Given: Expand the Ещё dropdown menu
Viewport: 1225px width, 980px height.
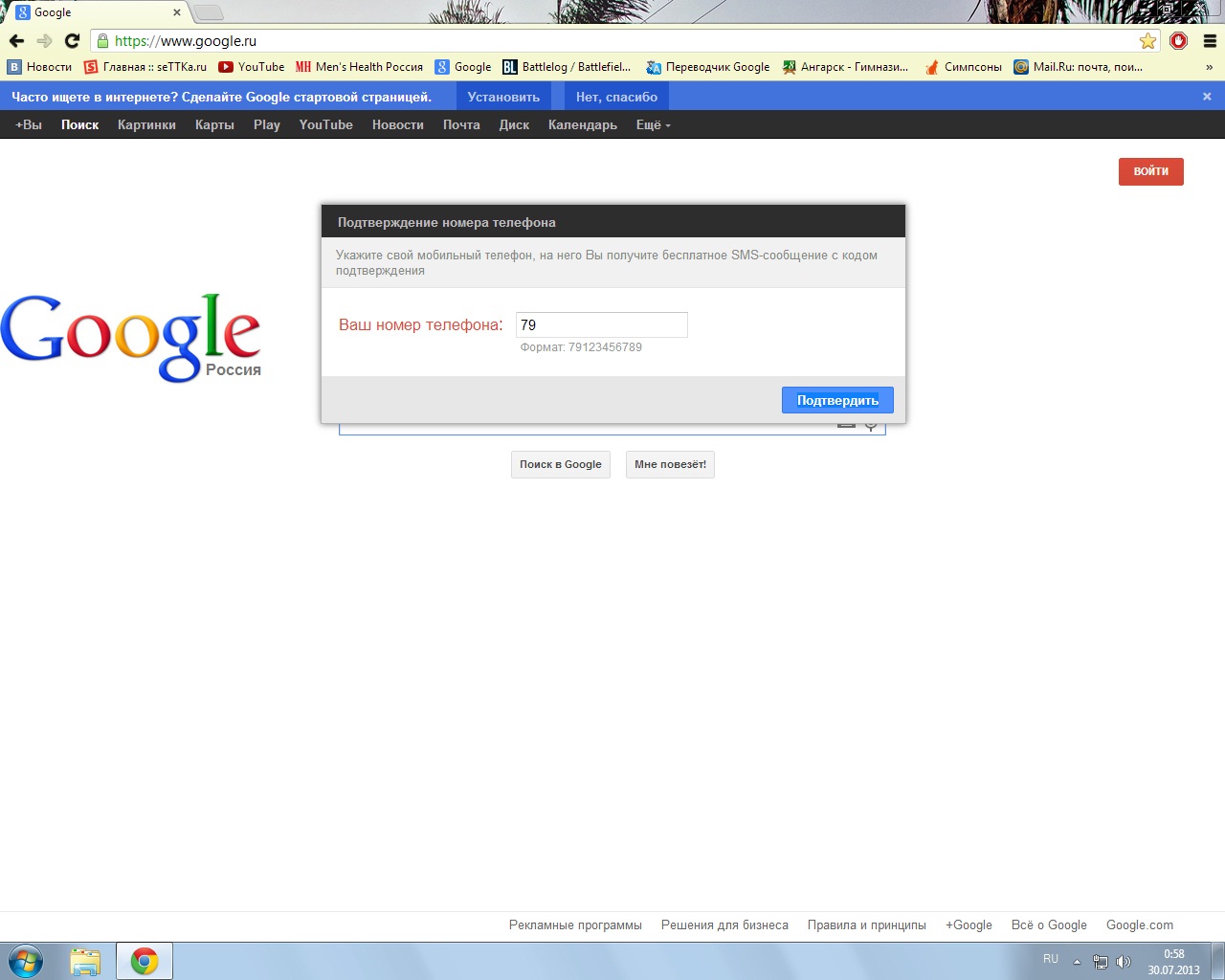Looking at the screenshot, I should [x=654, y=124].
